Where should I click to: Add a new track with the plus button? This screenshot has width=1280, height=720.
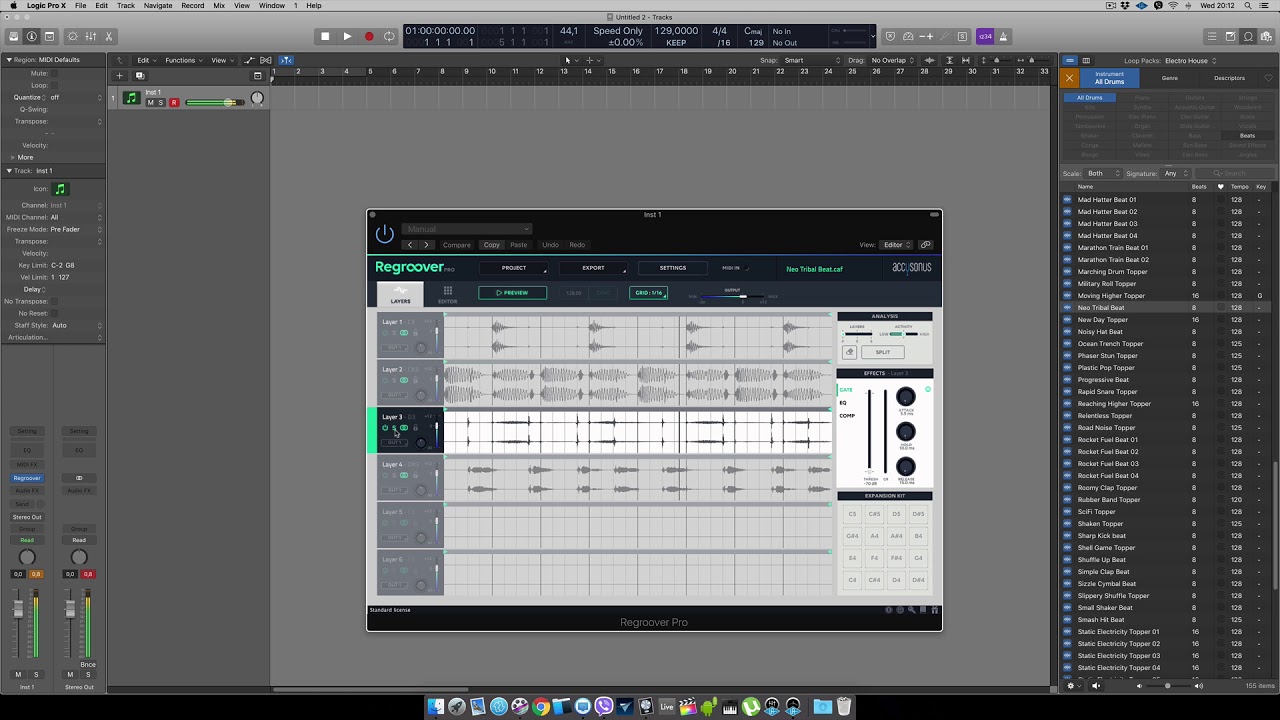119,75
